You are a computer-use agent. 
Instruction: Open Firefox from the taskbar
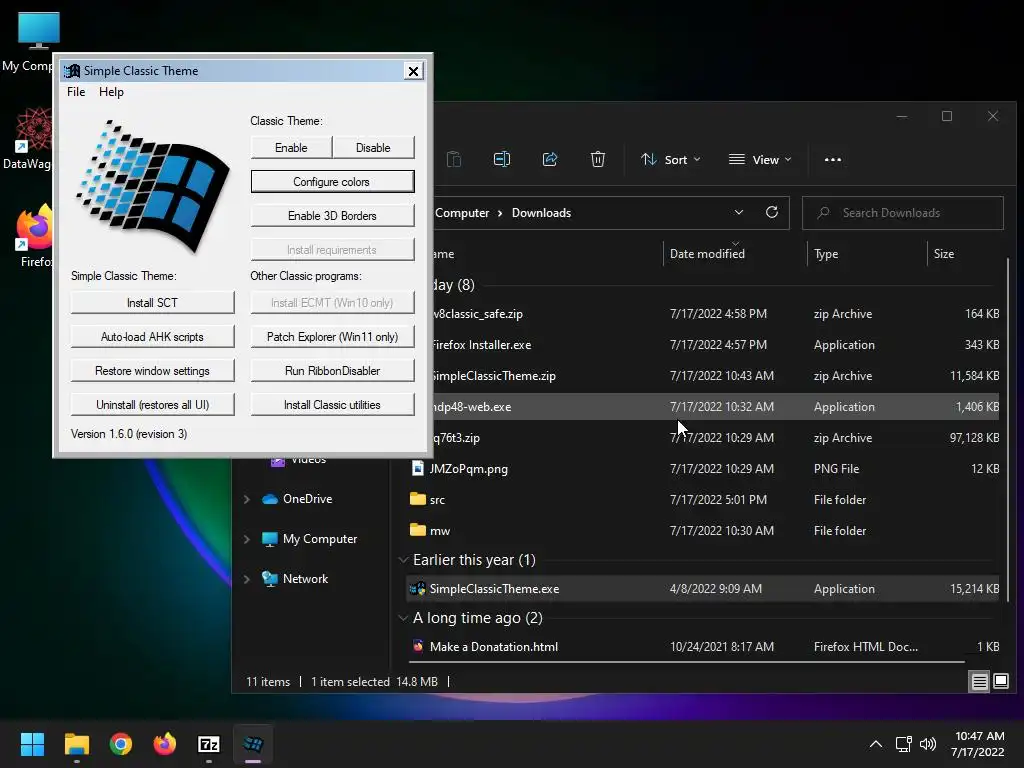tap(165, 744)
